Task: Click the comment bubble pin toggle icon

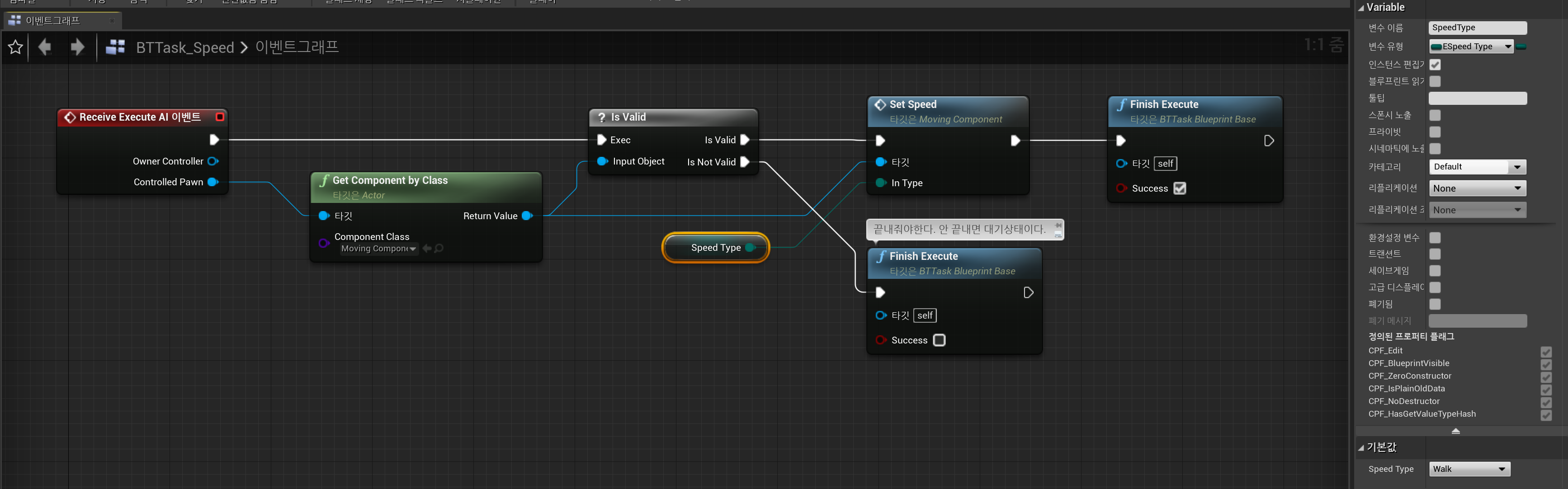Action: 1058,226
